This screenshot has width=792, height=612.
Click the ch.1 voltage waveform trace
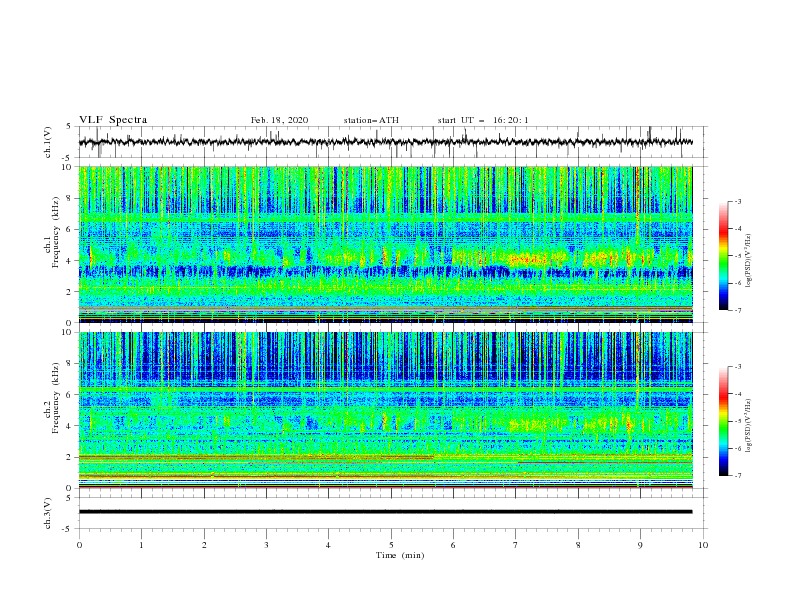point(385,142)
